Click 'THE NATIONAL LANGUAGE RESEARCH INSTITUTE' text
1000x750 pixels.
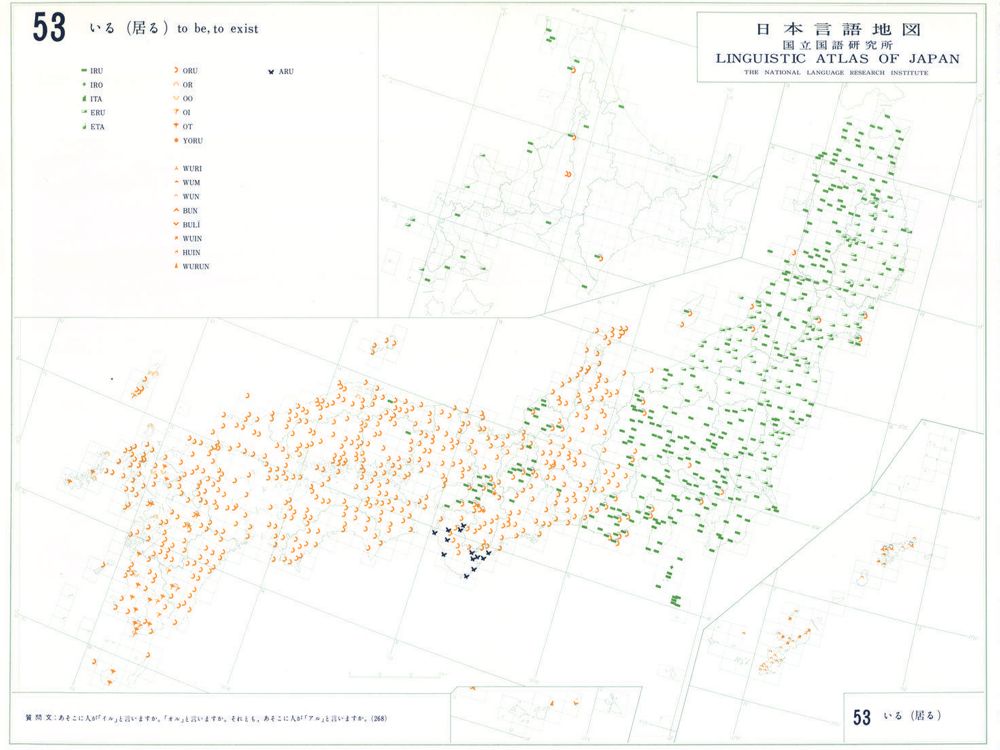(x=837, y=73)
